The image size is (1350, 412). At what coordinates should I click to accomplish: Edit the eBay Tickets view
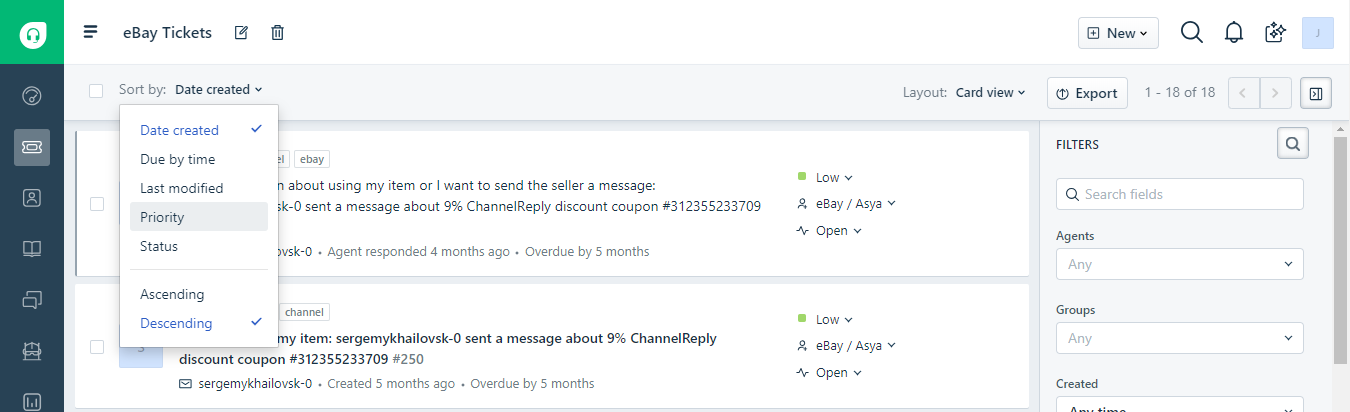click(241, 33)
